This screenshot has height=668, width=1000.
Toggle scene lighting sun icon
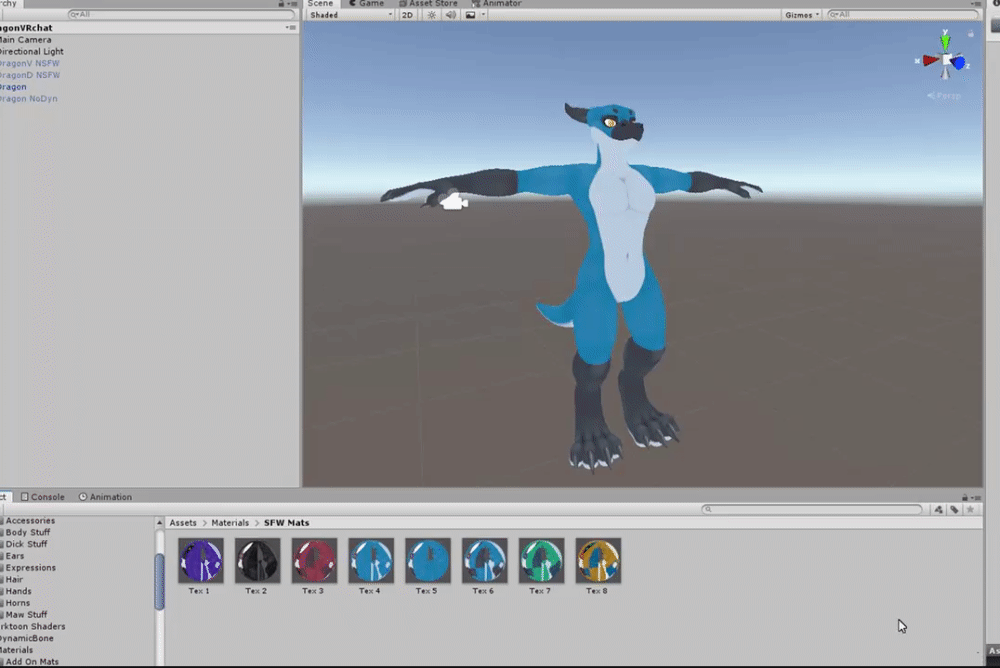432,15
